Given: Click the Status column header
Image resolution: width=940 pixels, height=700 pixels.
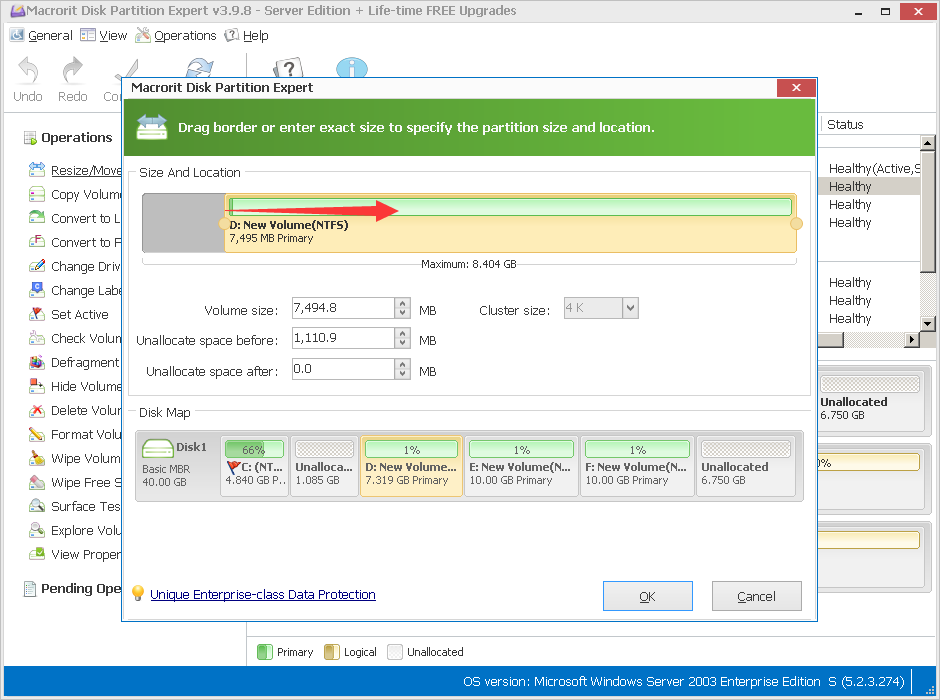Looking at the screenshot, I should tap(845, 125).
